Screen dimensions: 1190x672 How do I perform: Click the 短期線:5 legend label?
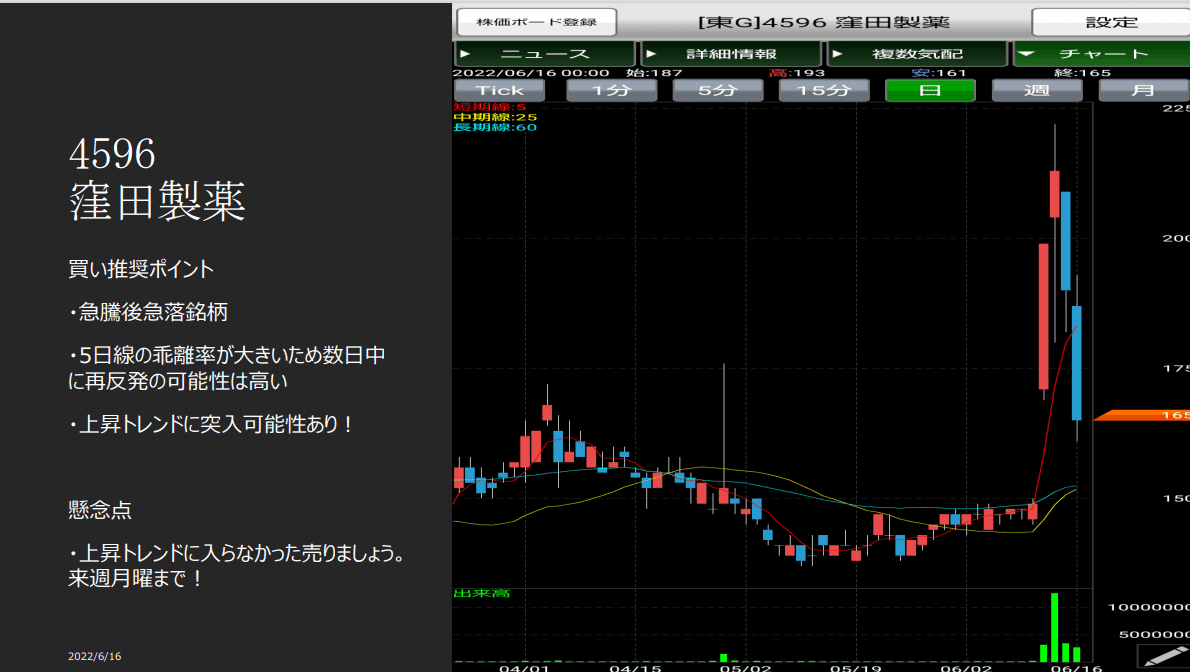pos(490,107)
